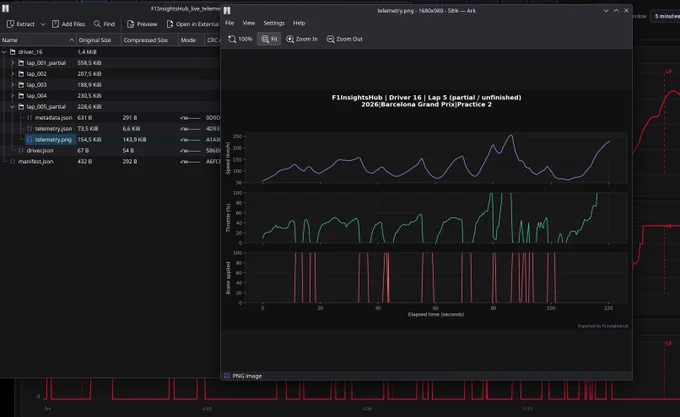Click Open in External toolbar button

192,24
